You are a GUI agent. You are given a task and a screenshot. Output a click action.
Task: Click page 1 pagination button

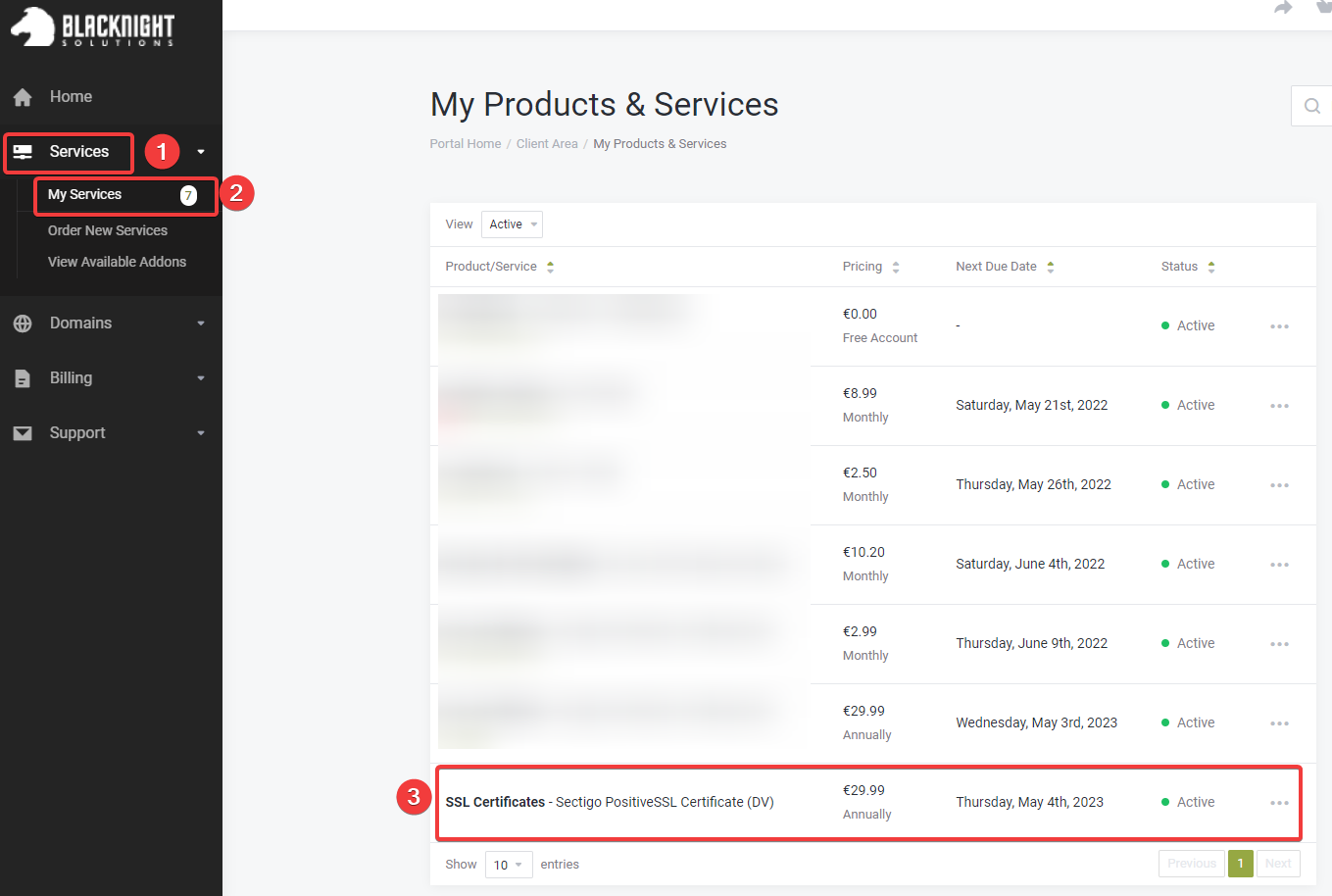(x=1240, y=864)
